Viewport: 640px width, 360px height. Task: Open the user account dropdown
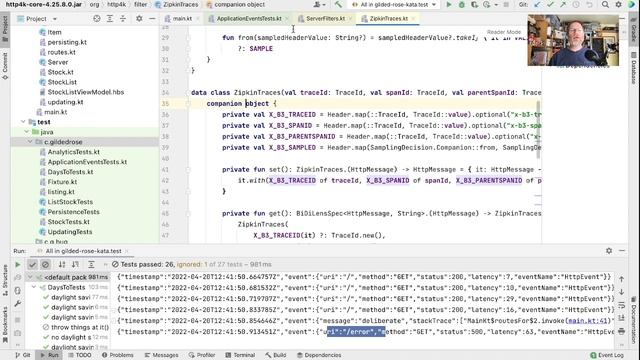click(x=320, y=4)
